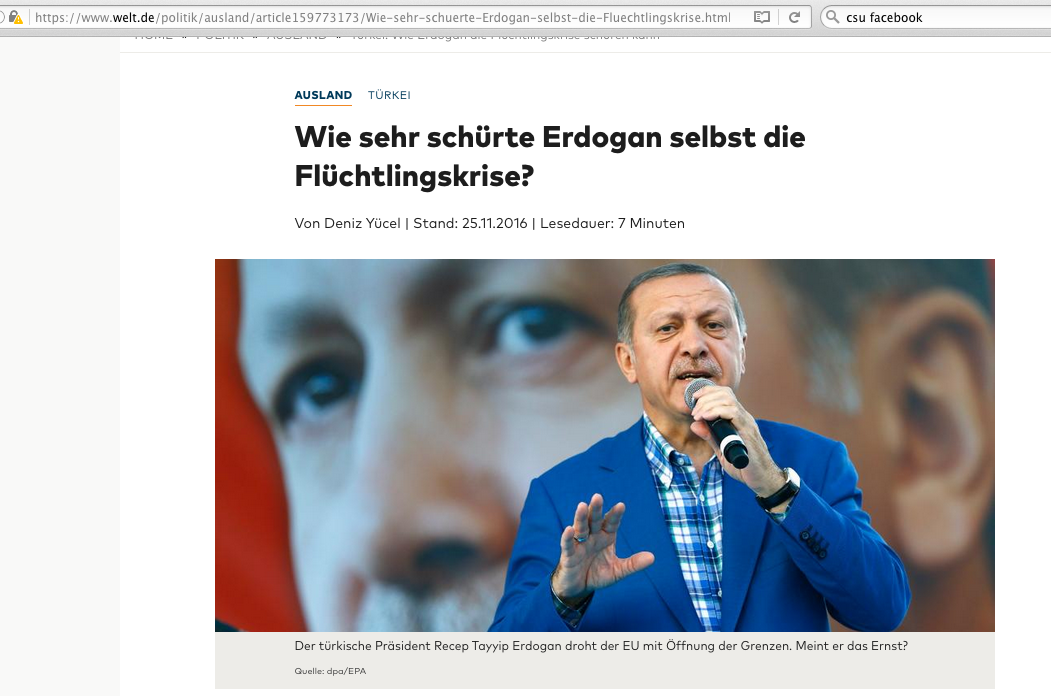
Task: Click the 'Lesedauer: 7 Minuten' text
Action: coord(612,223)
